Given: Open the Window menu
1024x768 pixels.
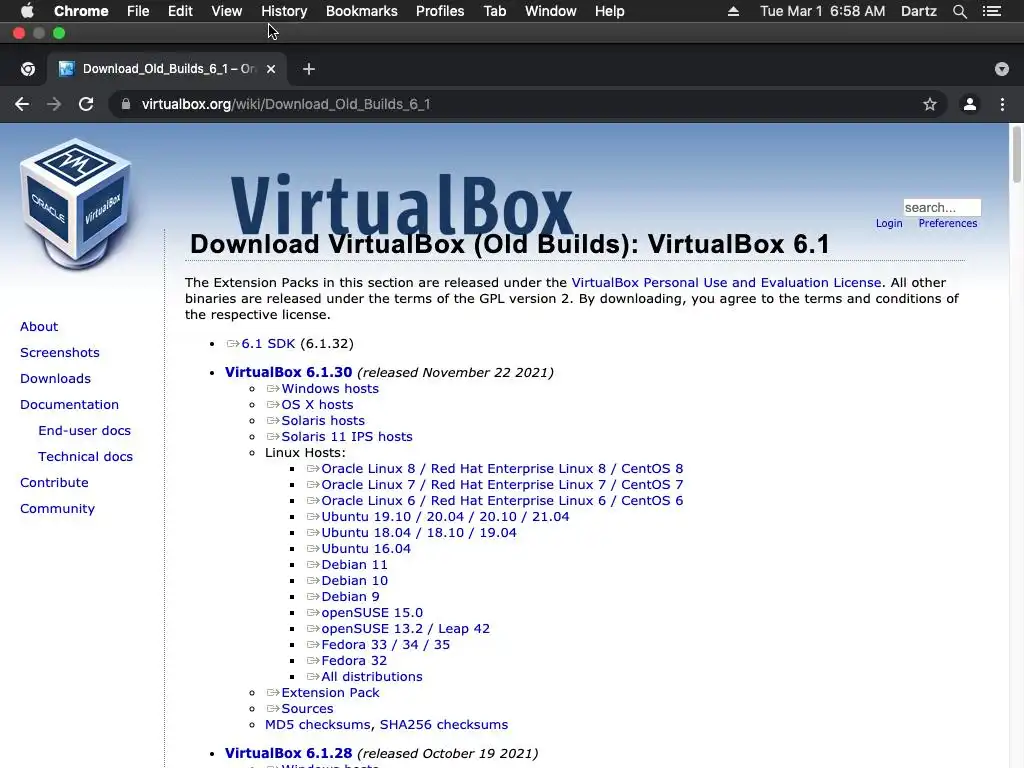Looking at the screenshot, I should (551, 11).
